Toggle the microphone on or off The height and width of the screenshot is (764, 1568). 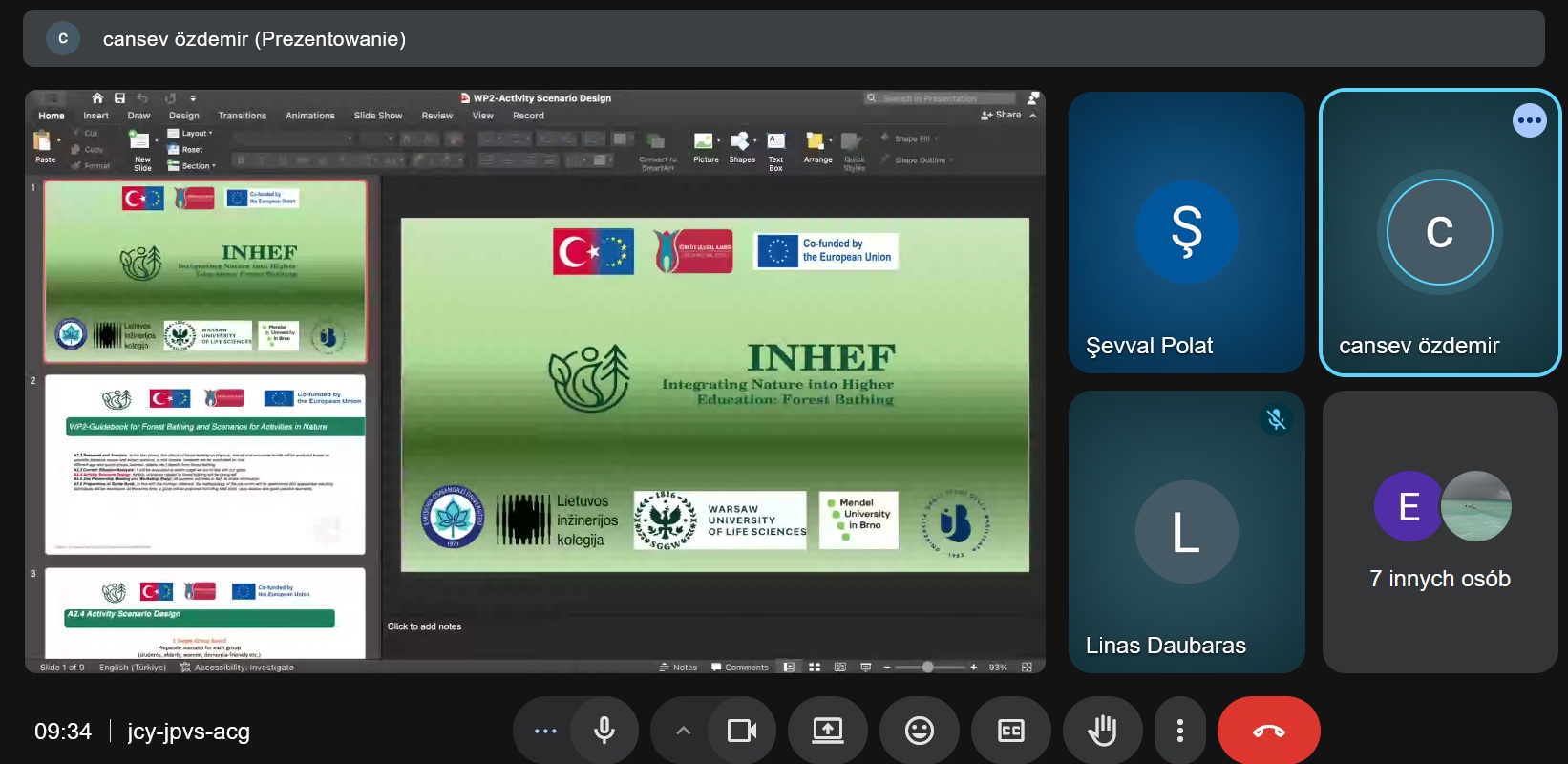point(604,732)
